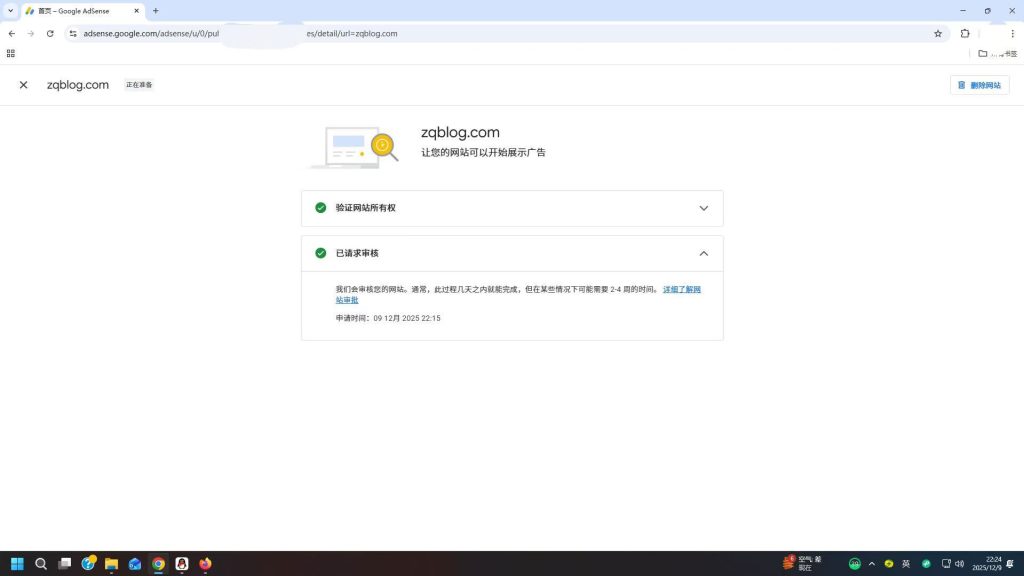Open the Windows Start menu

pyautogui.click(x=17, y=563)
